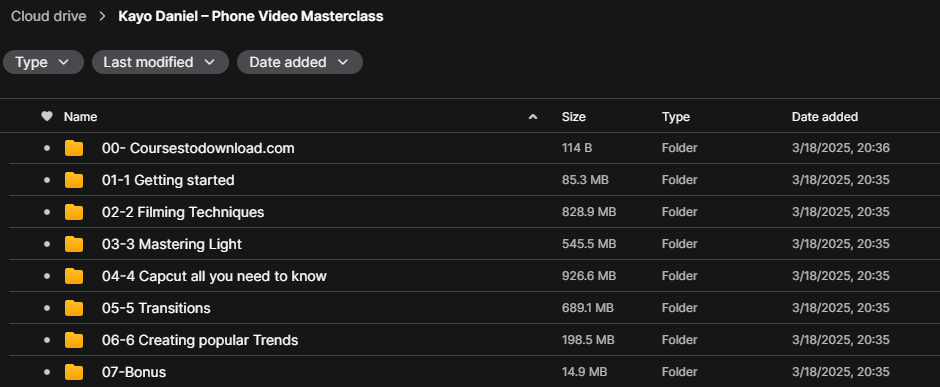Click folder icon of 06-6 Creating popular Trends
The height and width of the screenshot is (387, 940).
[74, 340]
